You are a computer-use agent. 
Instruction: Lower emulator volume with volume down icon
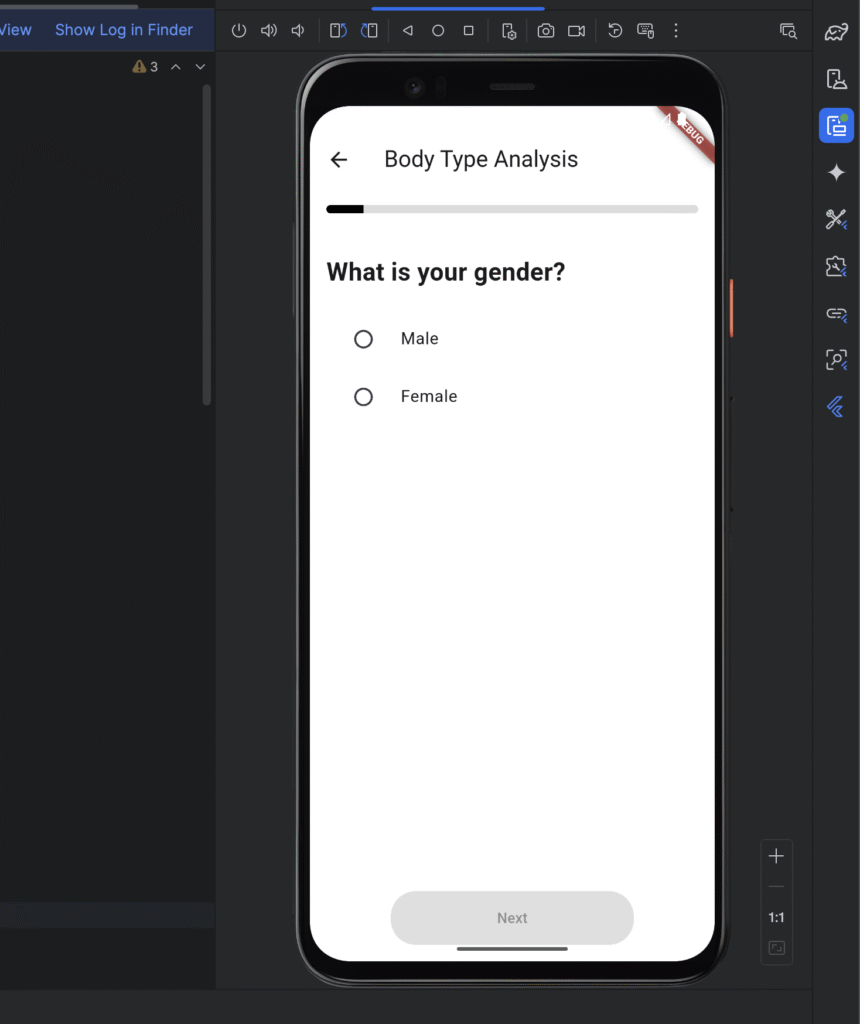pyautogui.click(x=298, y=31)
